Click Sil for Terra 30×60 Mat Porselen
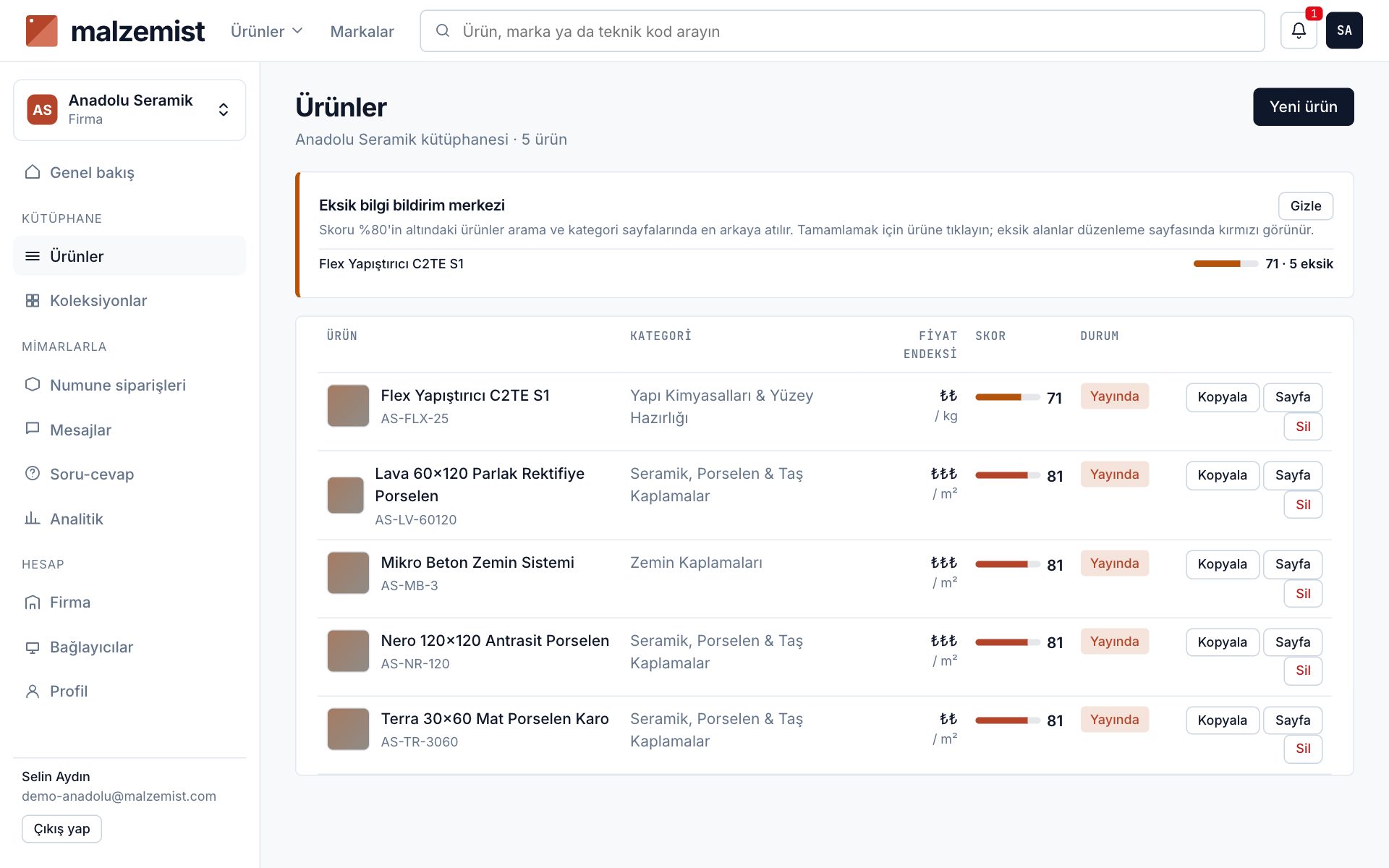Viewport: 1389px width, 868px height. [1303, 749]
